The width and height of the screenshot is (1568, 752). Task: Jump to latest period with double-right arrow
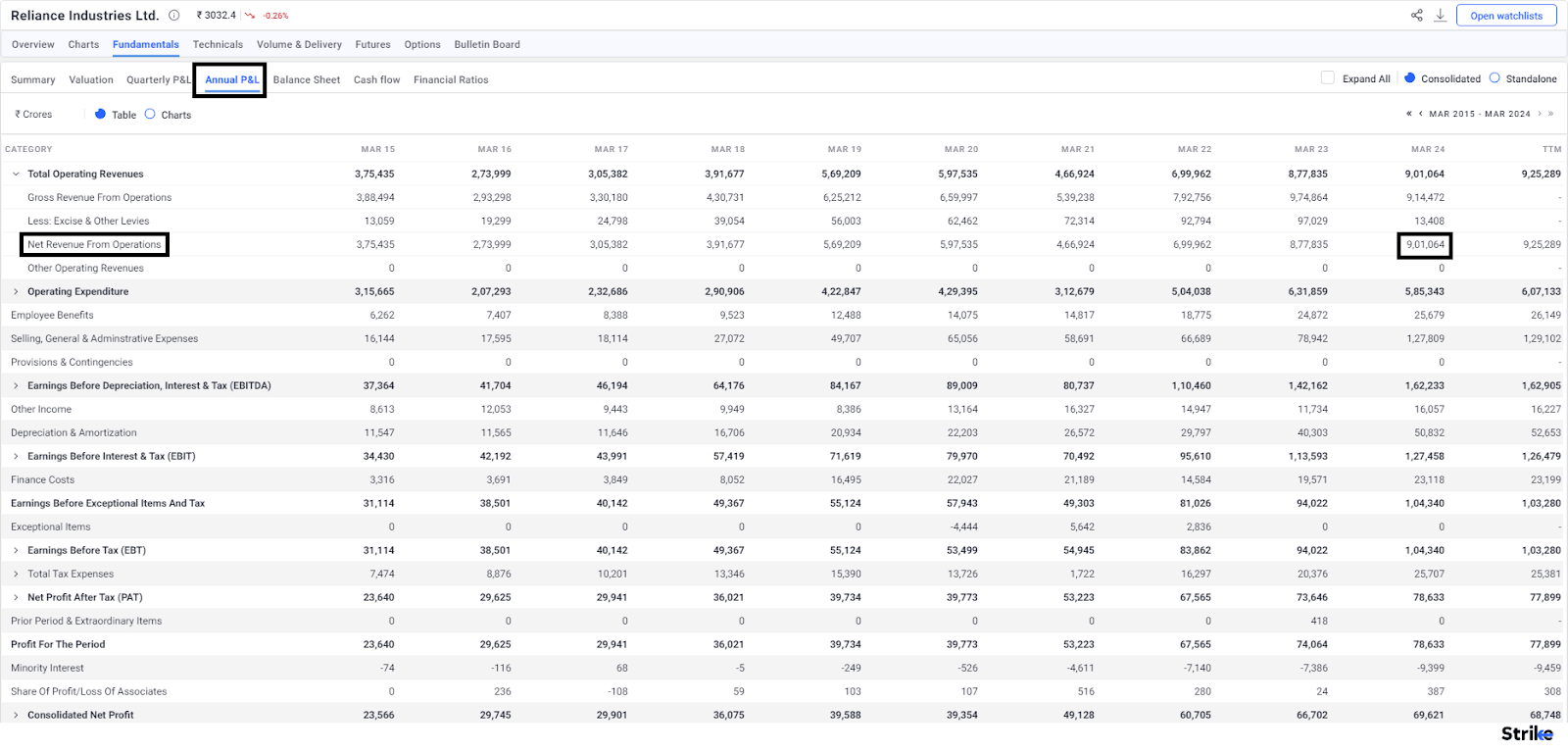[x=1551, y=114]
